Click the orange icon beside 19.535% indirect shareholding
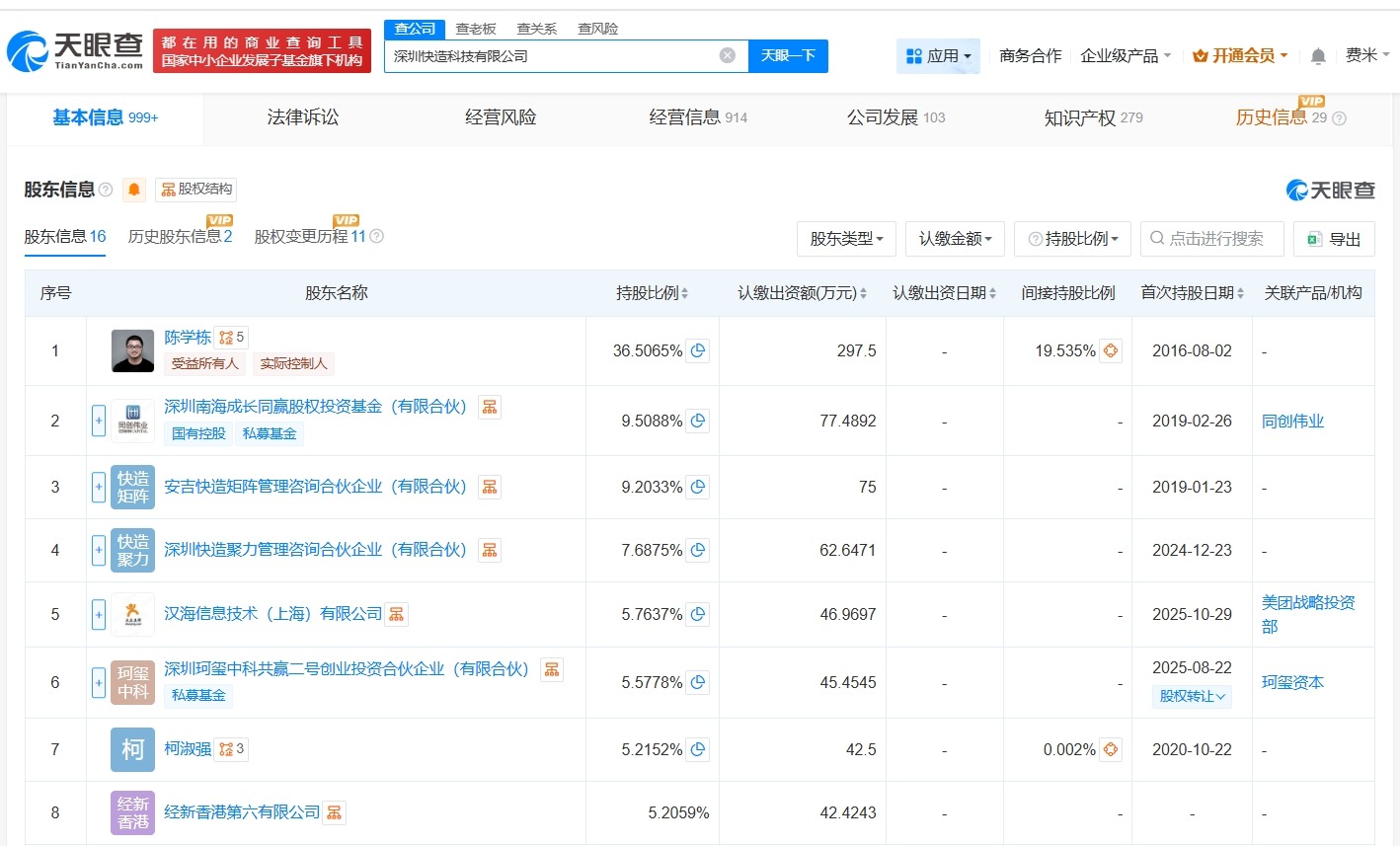 1110,349
